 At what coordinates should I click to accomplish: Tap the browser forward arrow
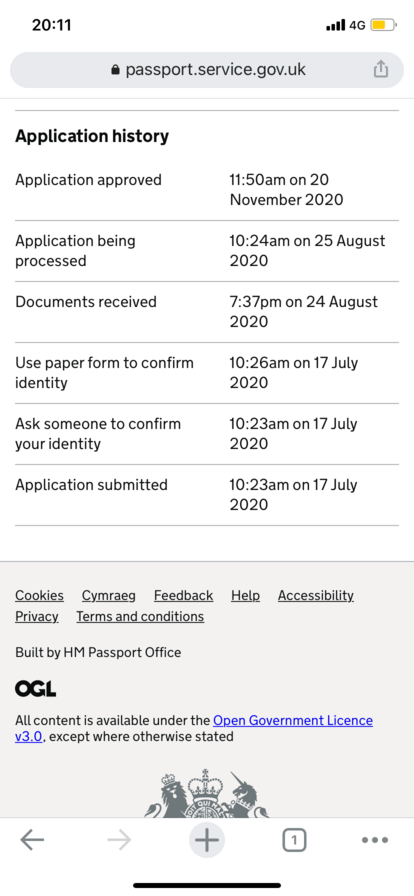(119, 840)
